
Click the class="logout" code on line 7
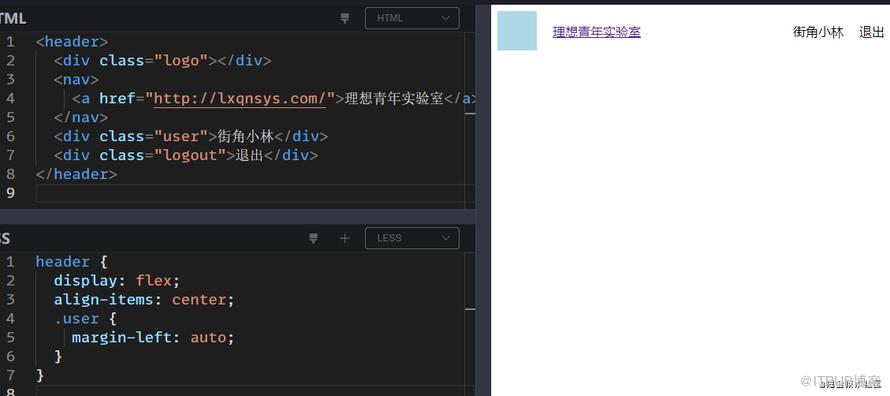tap(163, 155)
